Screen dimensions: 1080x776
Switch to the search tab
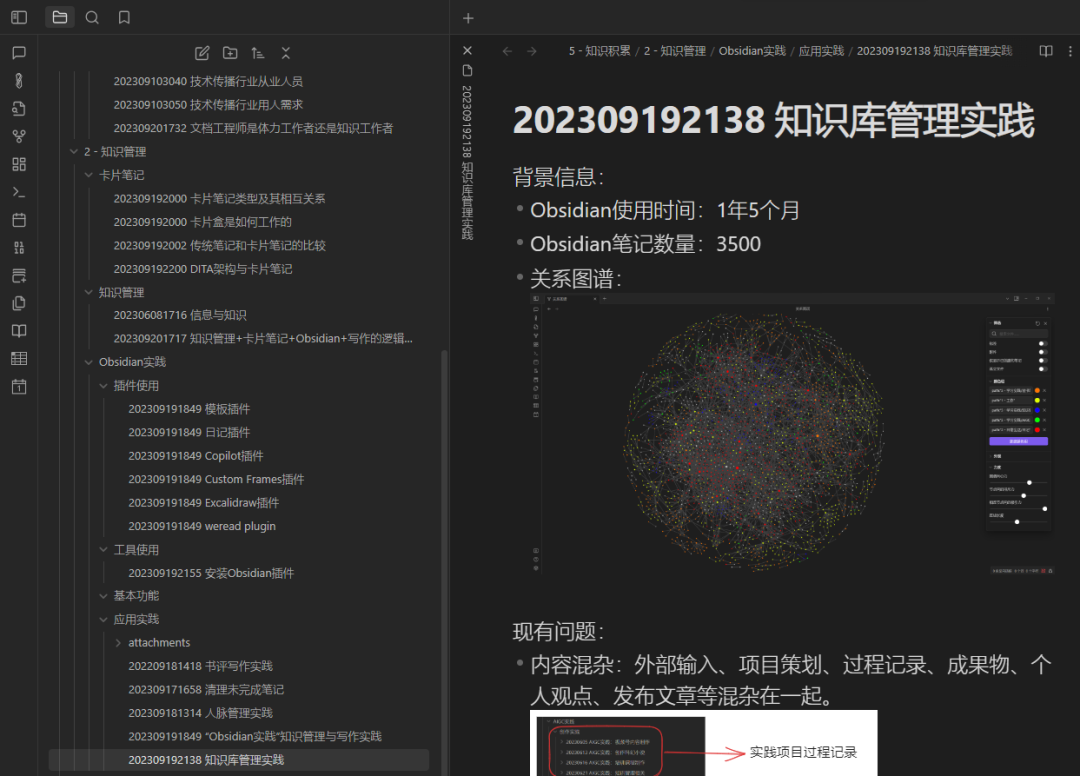point(92,17)
